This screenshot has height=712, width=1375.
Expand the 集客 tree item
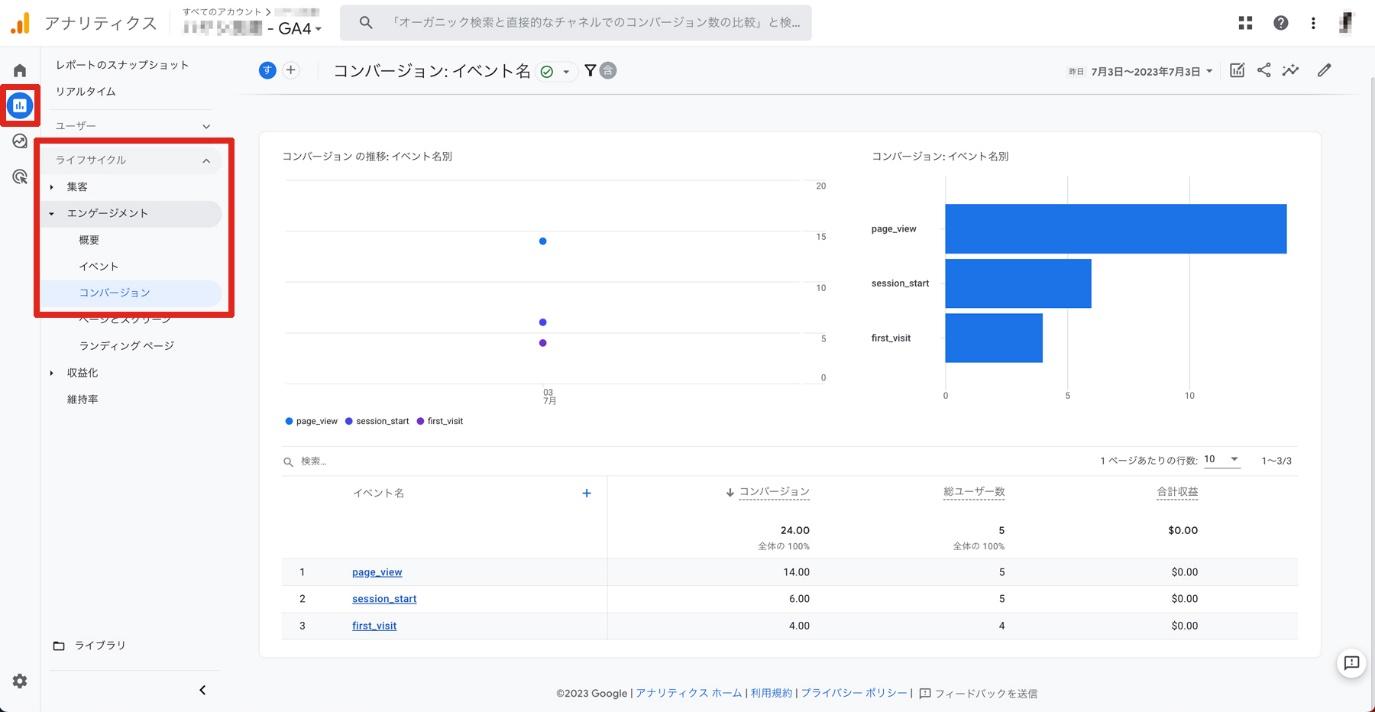(52, 187)
